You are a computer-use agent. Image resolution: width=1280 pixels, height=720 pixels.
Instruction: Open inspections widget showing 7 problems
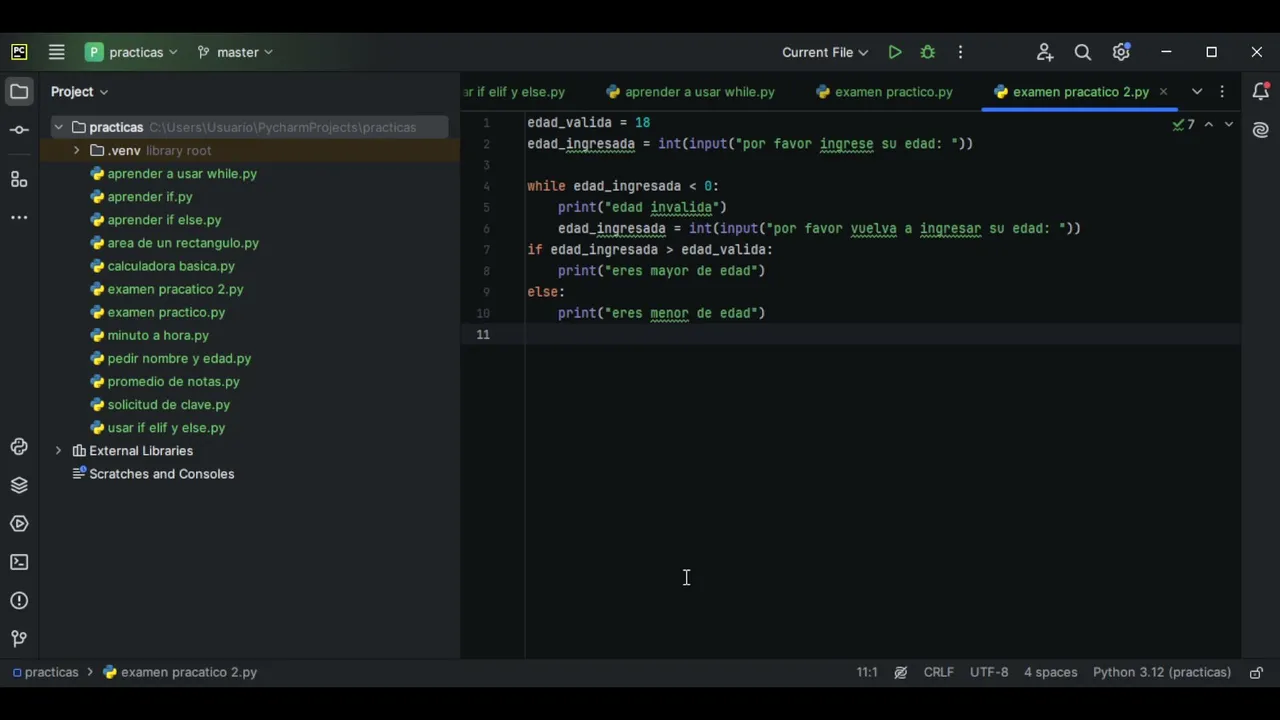click(1184, 125)
